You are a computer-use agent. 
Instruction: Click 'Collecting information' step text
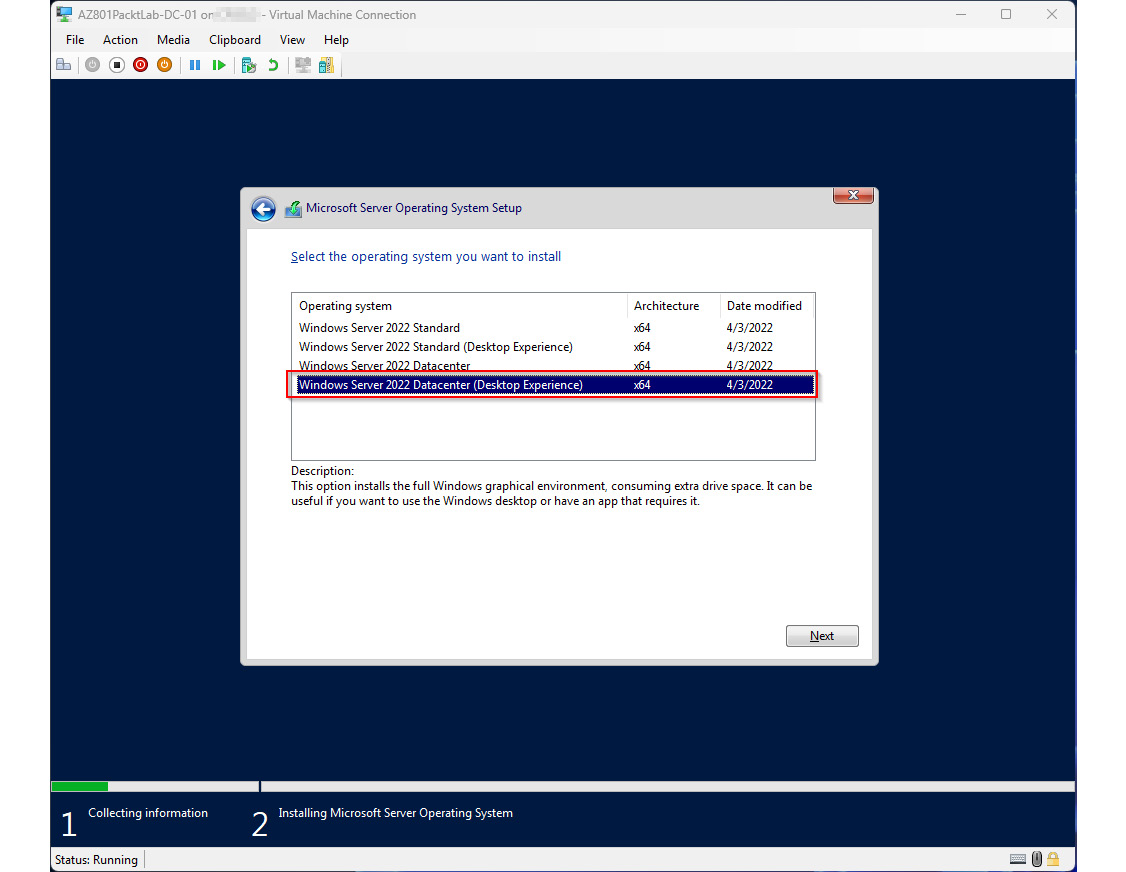pos(148,813)
